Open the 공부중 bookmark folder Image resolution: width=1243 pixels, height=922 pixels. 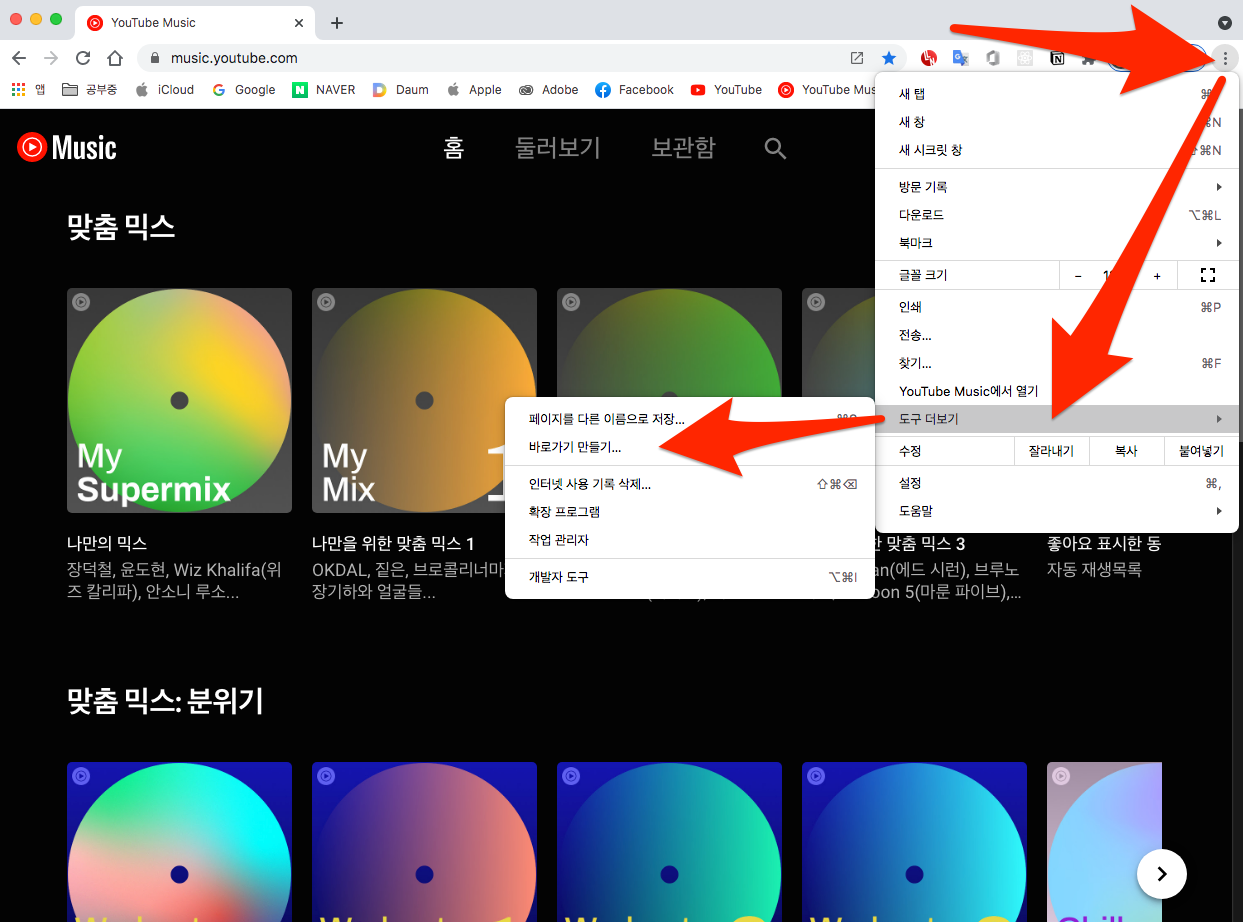(x=89, y=89)
